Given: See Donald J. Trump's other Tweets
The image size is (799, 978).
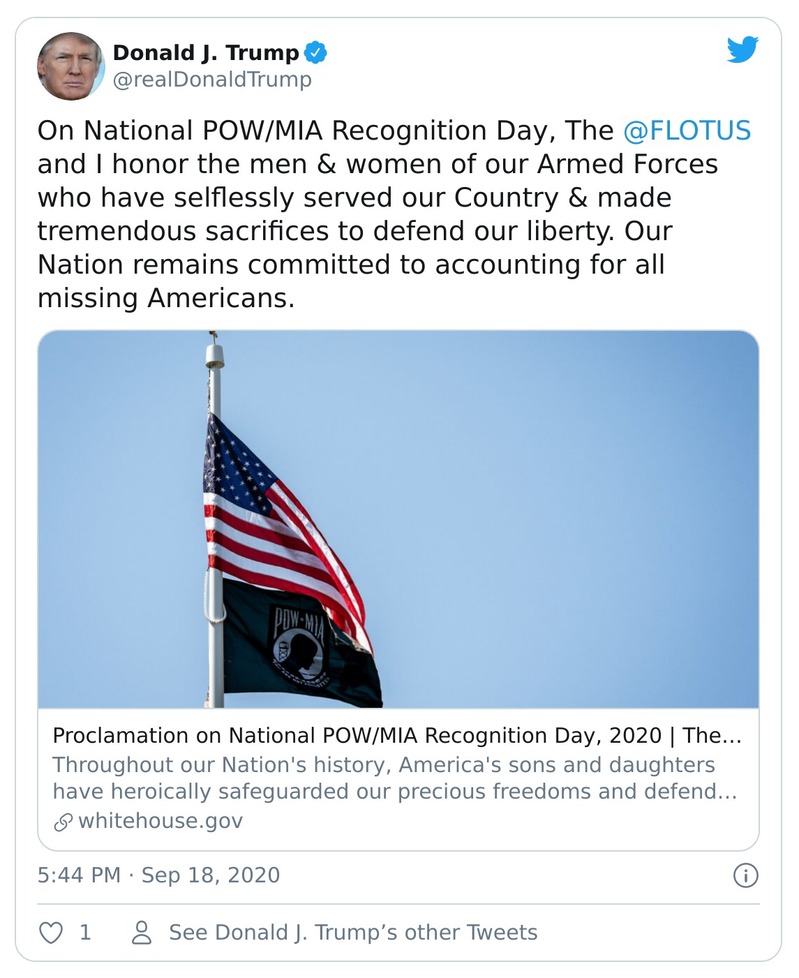Looking at the screenshot, I should [x=352, y=932].
